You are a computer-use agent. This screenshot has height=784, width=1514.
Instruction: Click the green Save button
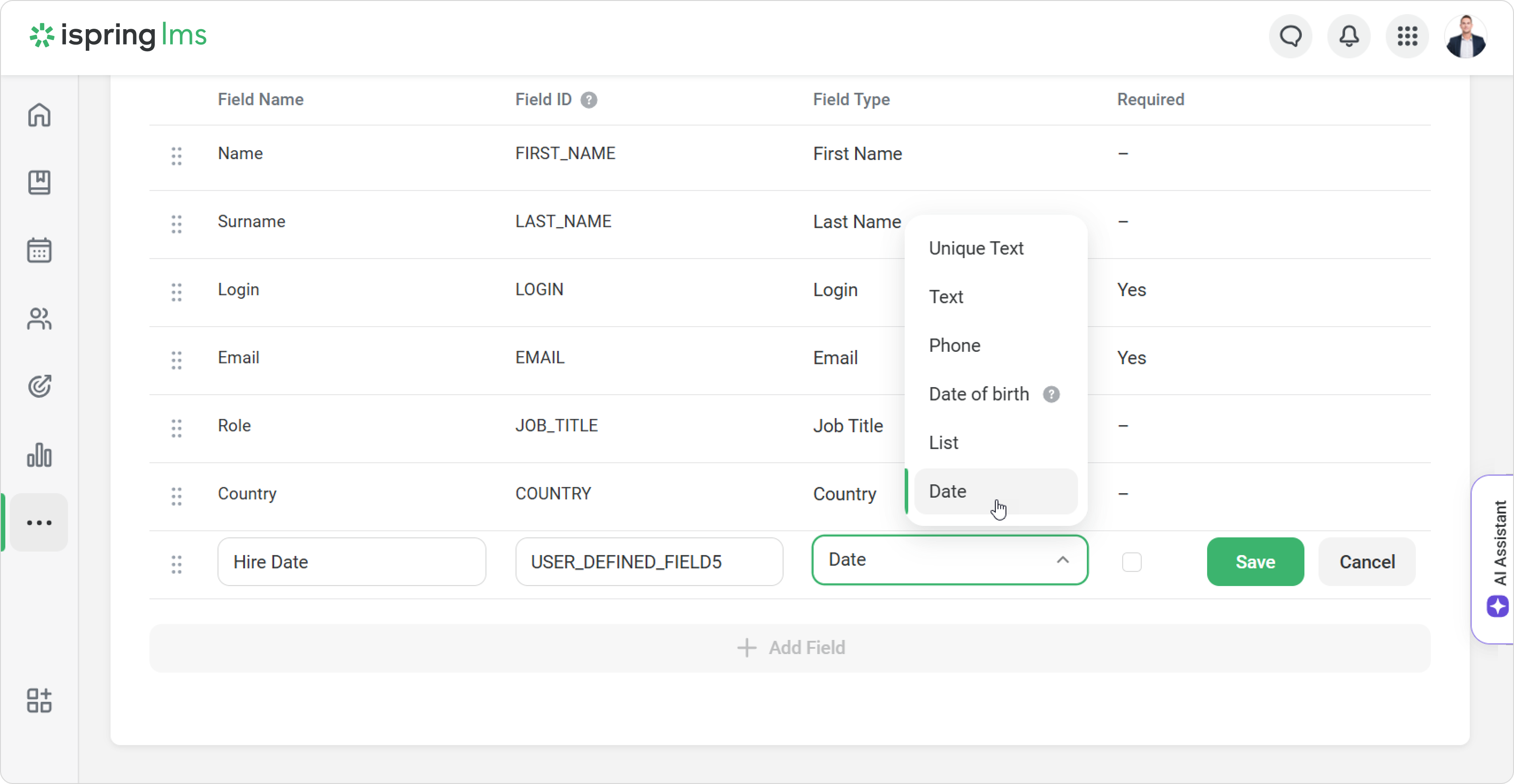tap(1255, 562)
